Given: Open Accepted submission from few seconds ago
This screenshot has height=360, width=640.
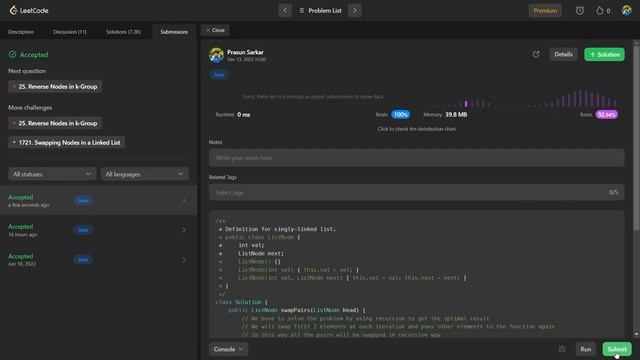Looking at the screenshot, I should (x=98, y=200).
